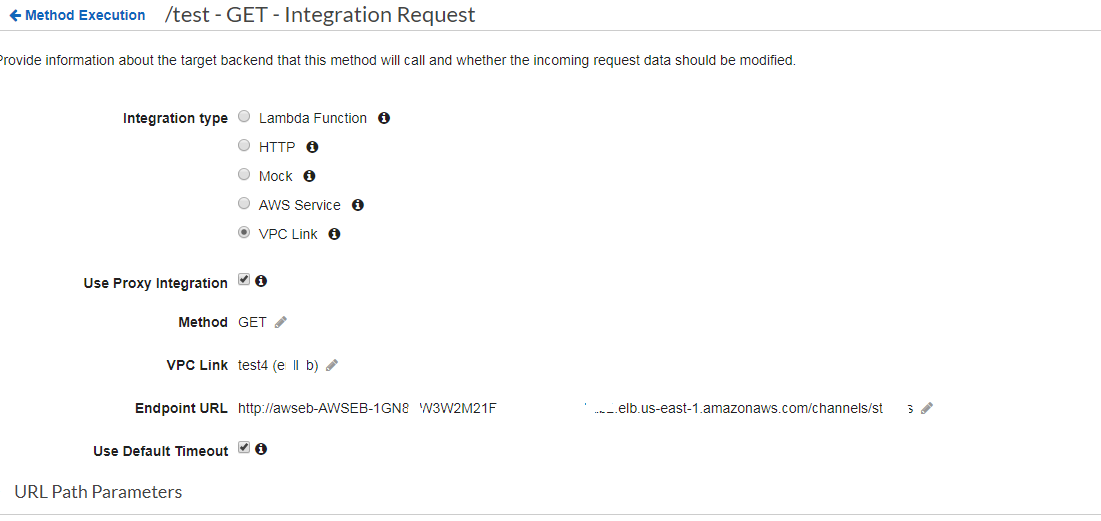Click info icon next to Use Proxy Integration
Image resolution: width=1101 pixels, height=521 pixels.
[x=261, y=281]
